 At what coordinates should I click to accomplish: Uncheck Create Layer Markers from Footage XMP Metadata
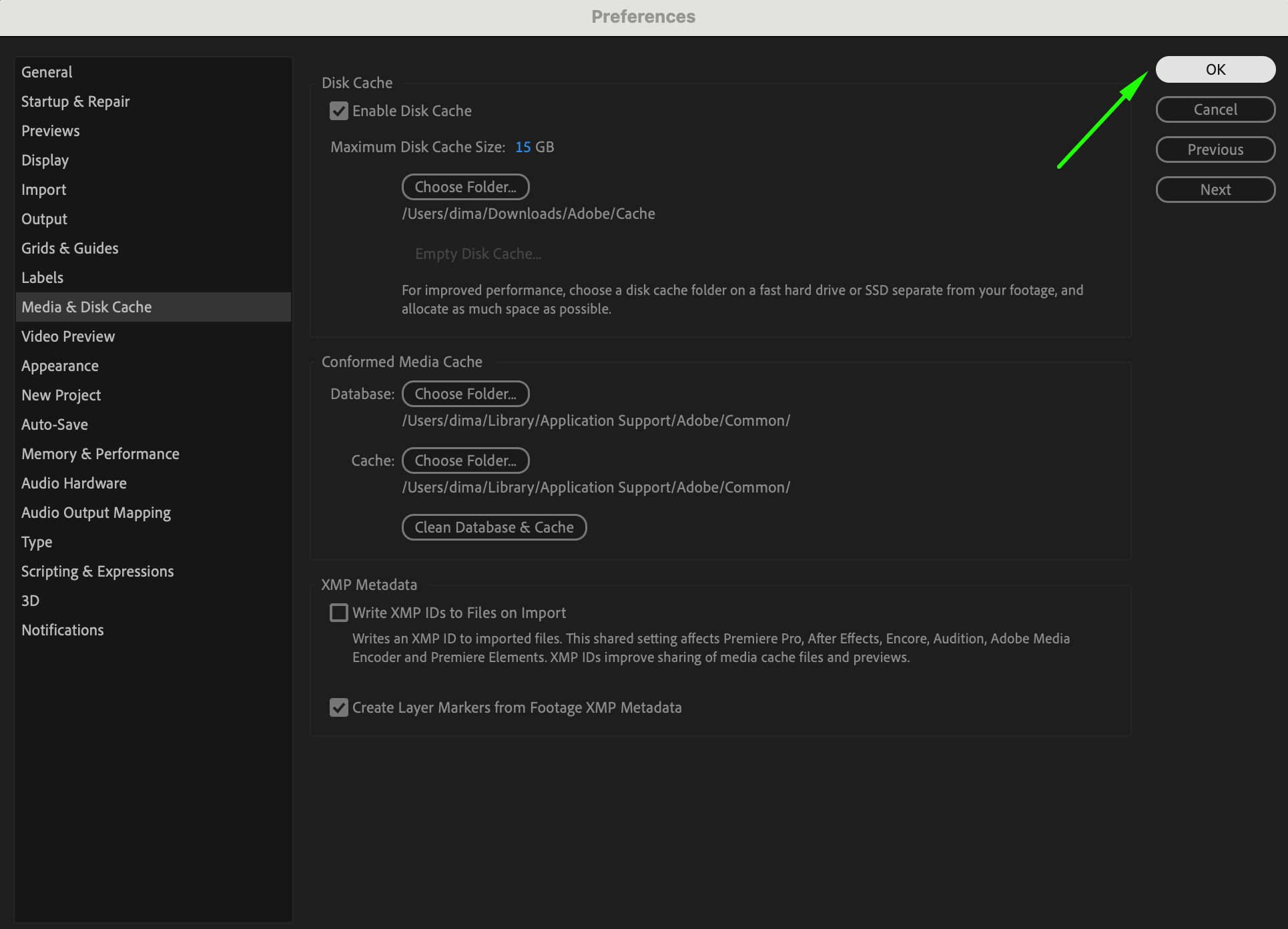click(339, 707)
